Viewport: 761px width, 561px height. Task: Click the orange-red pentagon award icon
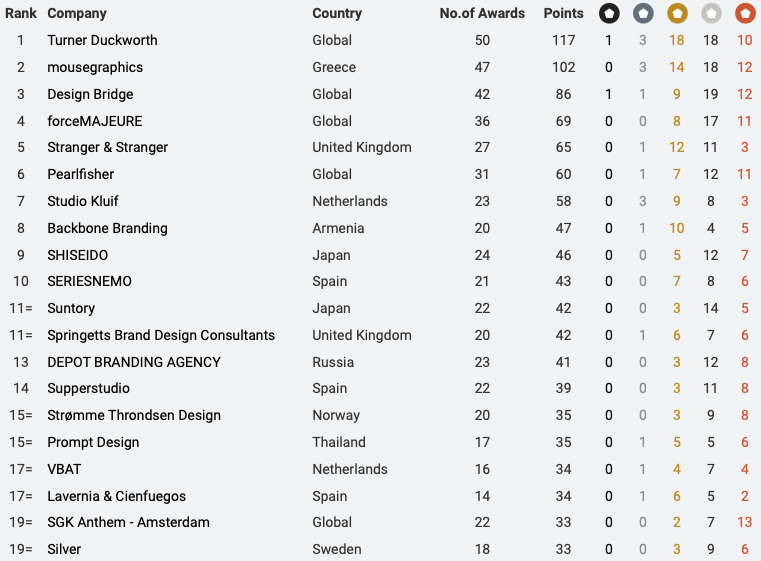(744, 14)
